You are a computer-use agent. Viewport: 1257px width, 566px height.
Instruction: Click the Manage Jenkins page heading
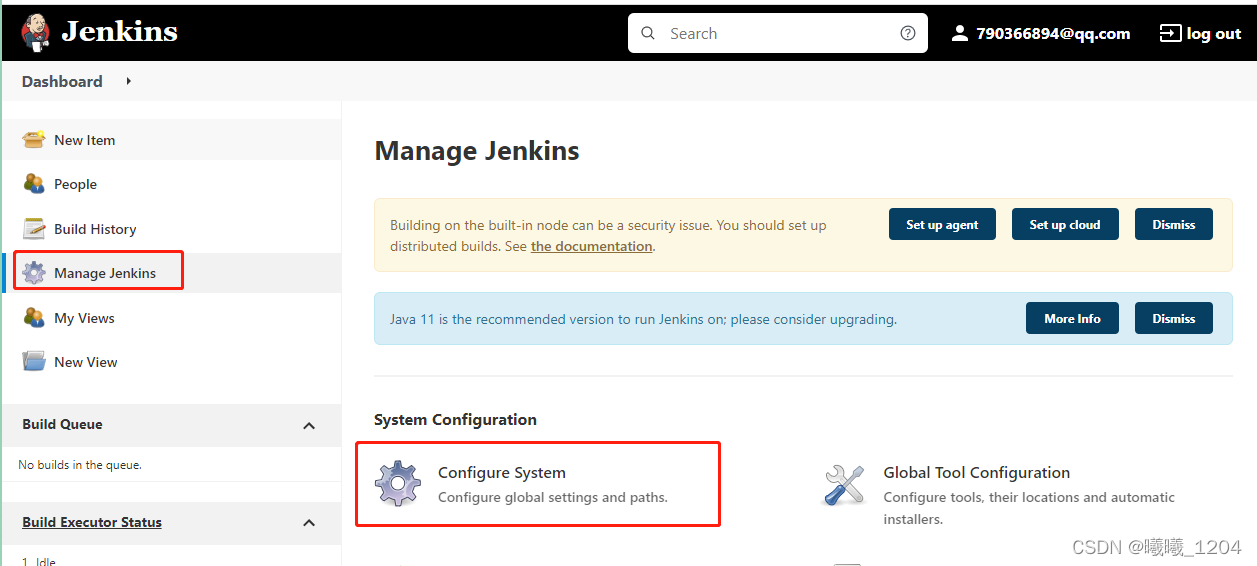point(477,151)
